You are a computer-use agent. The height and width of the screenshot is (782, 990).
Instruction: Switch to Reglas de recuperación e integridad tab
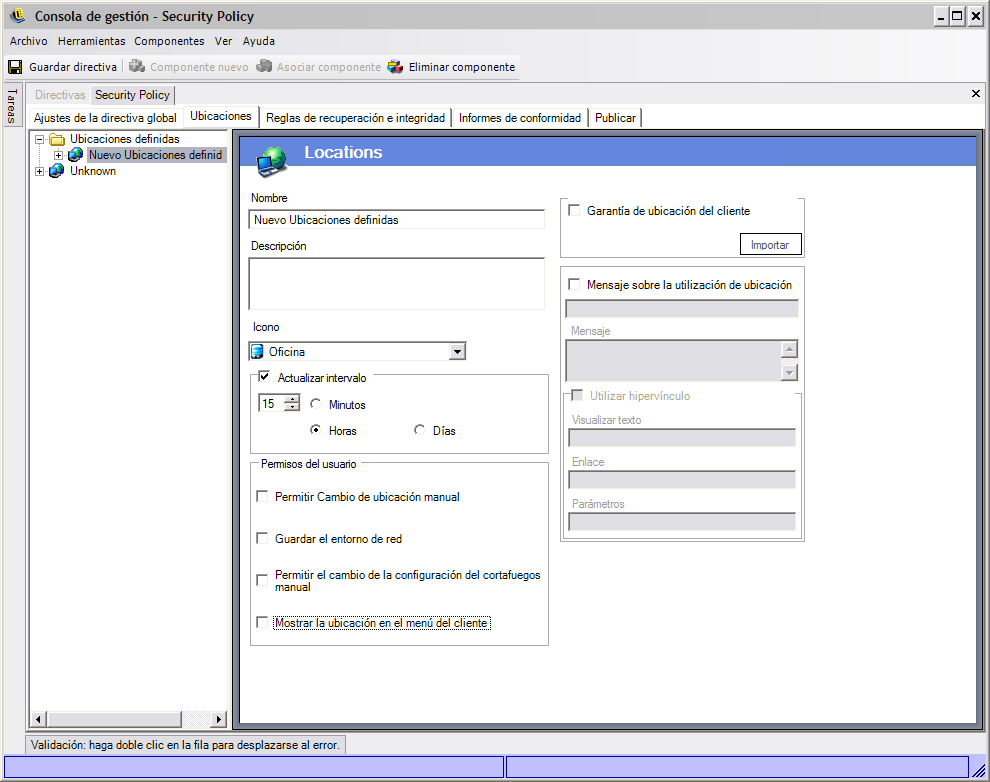point(355,118)
